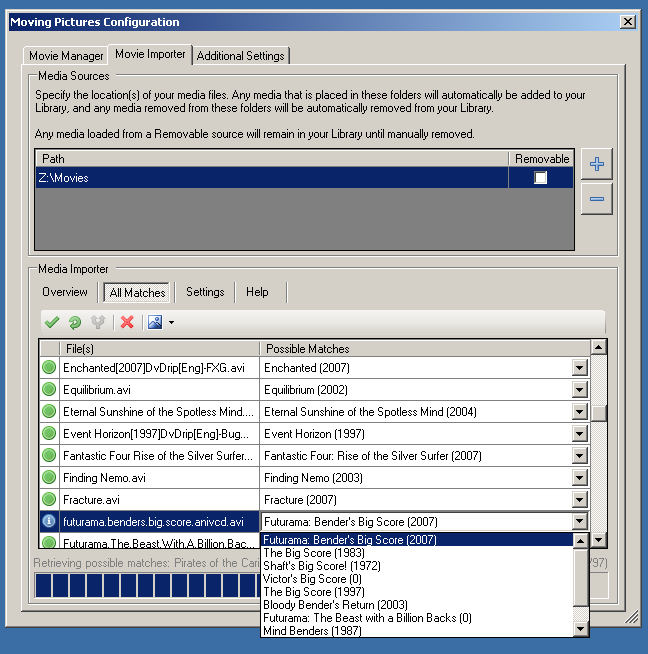This screenshot has height=654, width=648.
Task: Click the blue picture icon in the toolbar
Action: click(x=154, y=322)
